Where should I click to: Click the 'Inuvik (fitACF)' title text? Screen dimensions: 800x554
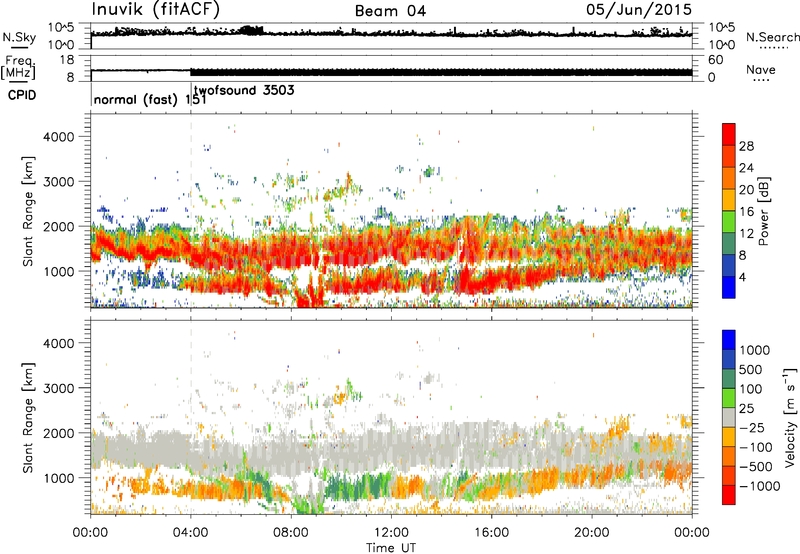point(156,10)
